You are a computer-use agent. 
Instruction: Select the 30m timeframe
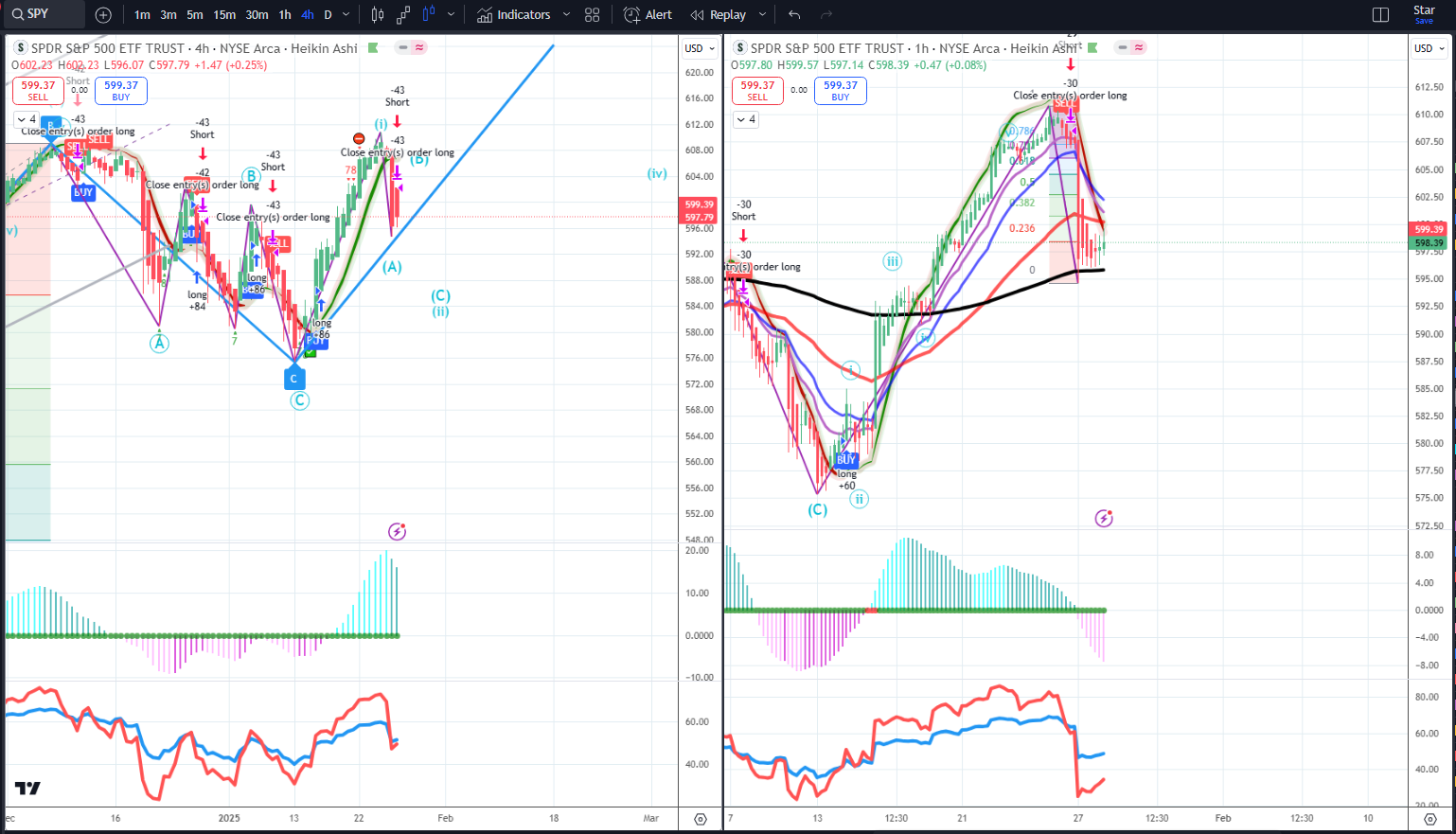click(x=257, y=14)
